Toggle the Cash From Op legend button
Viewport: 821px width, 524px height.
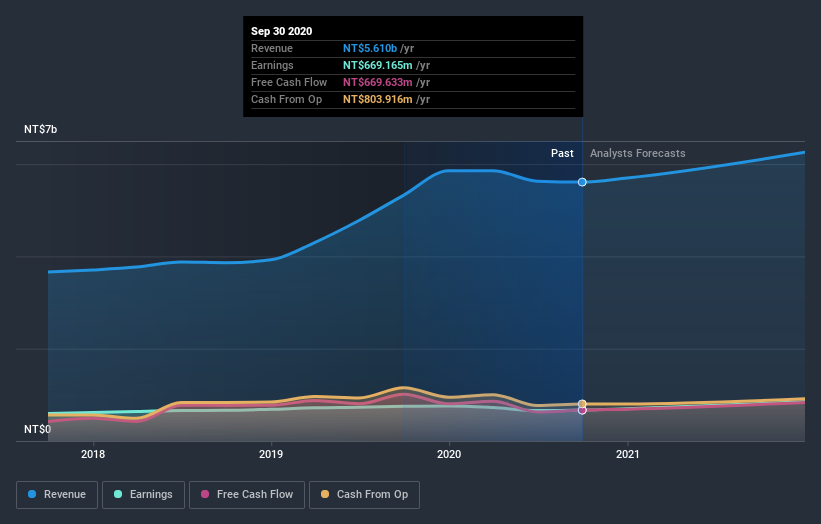tap(364, 495)
